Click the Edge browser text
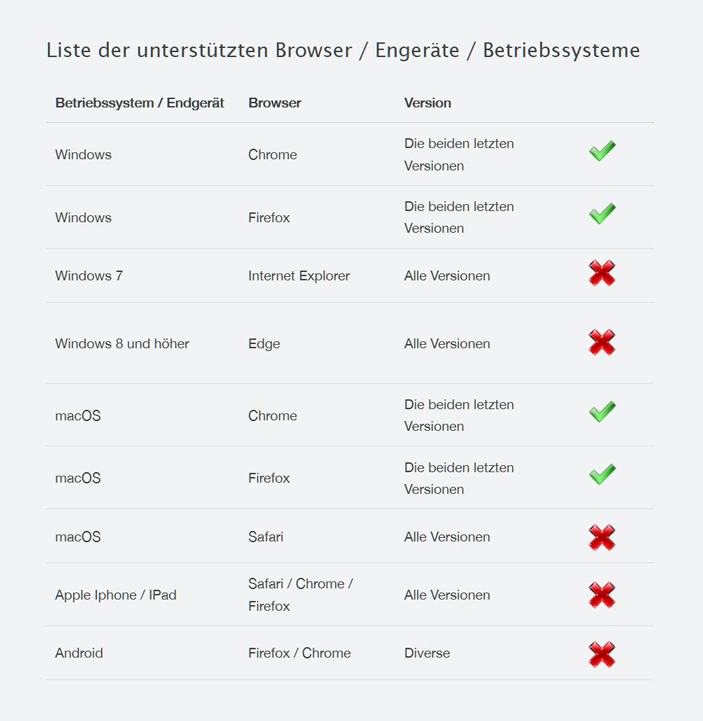 click(x=264, y=344)
